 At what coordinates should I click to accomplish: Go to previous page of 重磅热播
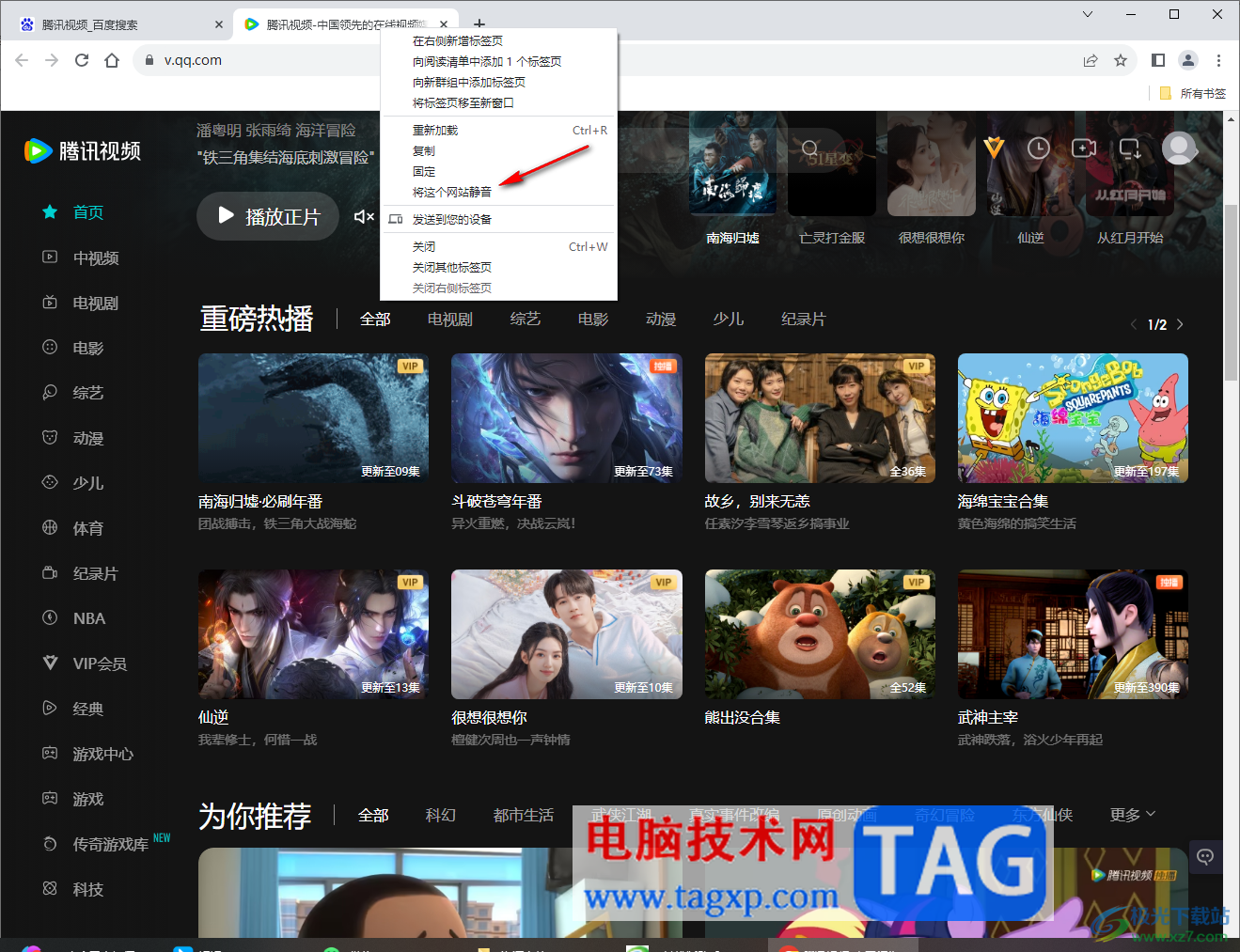[x=1134, y=324]
